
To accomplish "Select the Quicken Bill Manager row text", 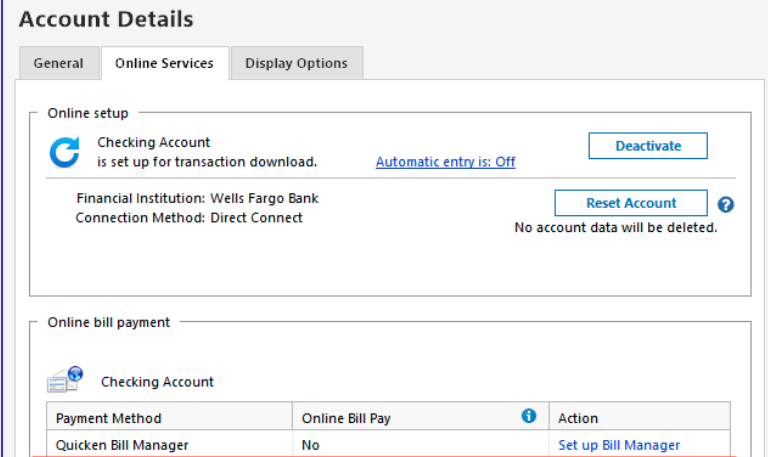I will coord(122,445).
